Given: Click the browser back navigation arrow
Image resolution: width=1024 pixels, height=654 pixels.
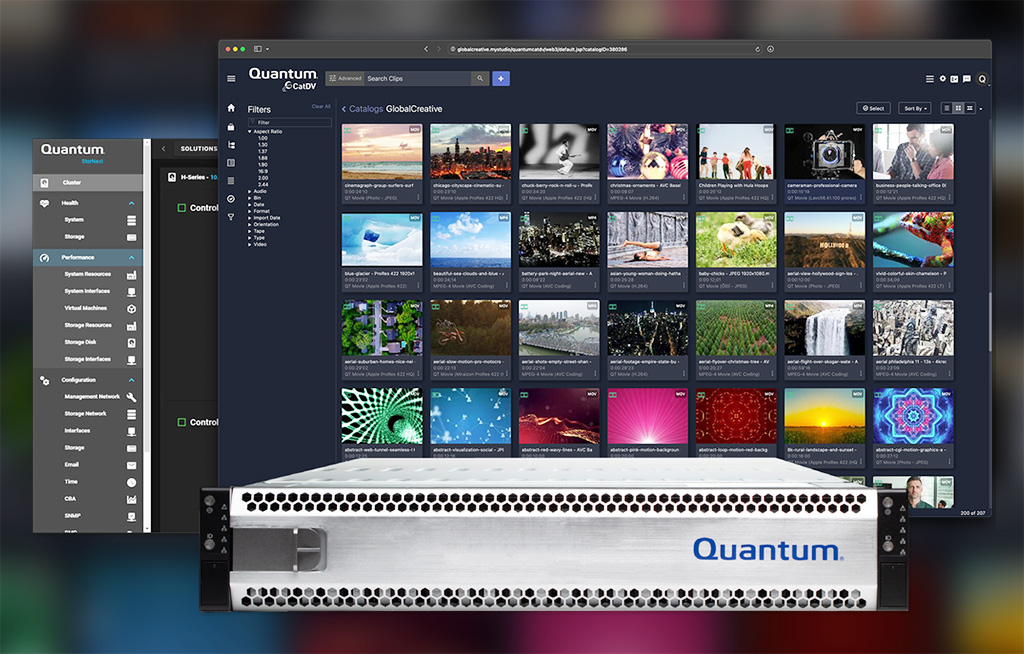Looking at the screenshot, I should click(426, 49).
